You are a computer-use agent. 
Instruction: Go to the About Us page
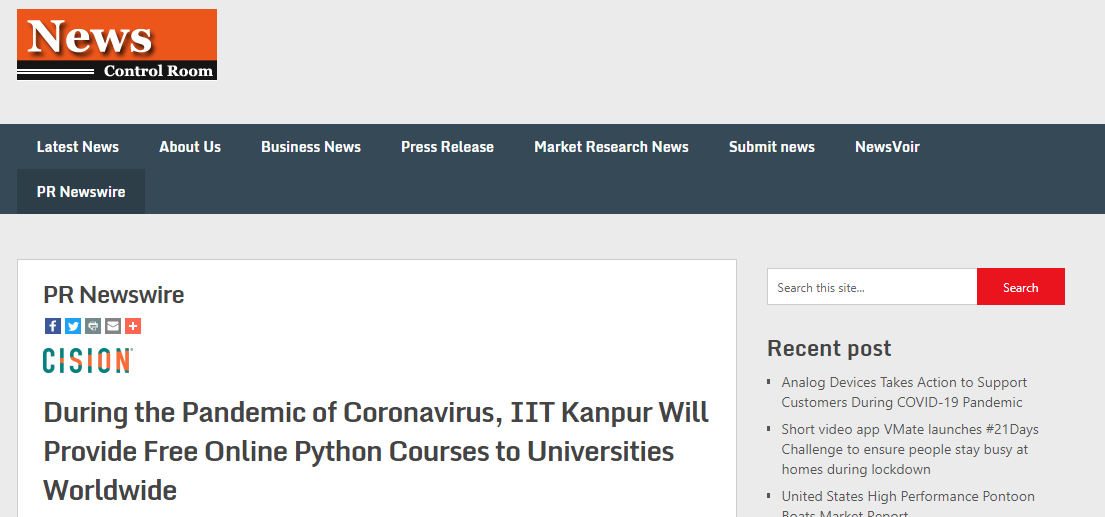click(x=190, y=147)
